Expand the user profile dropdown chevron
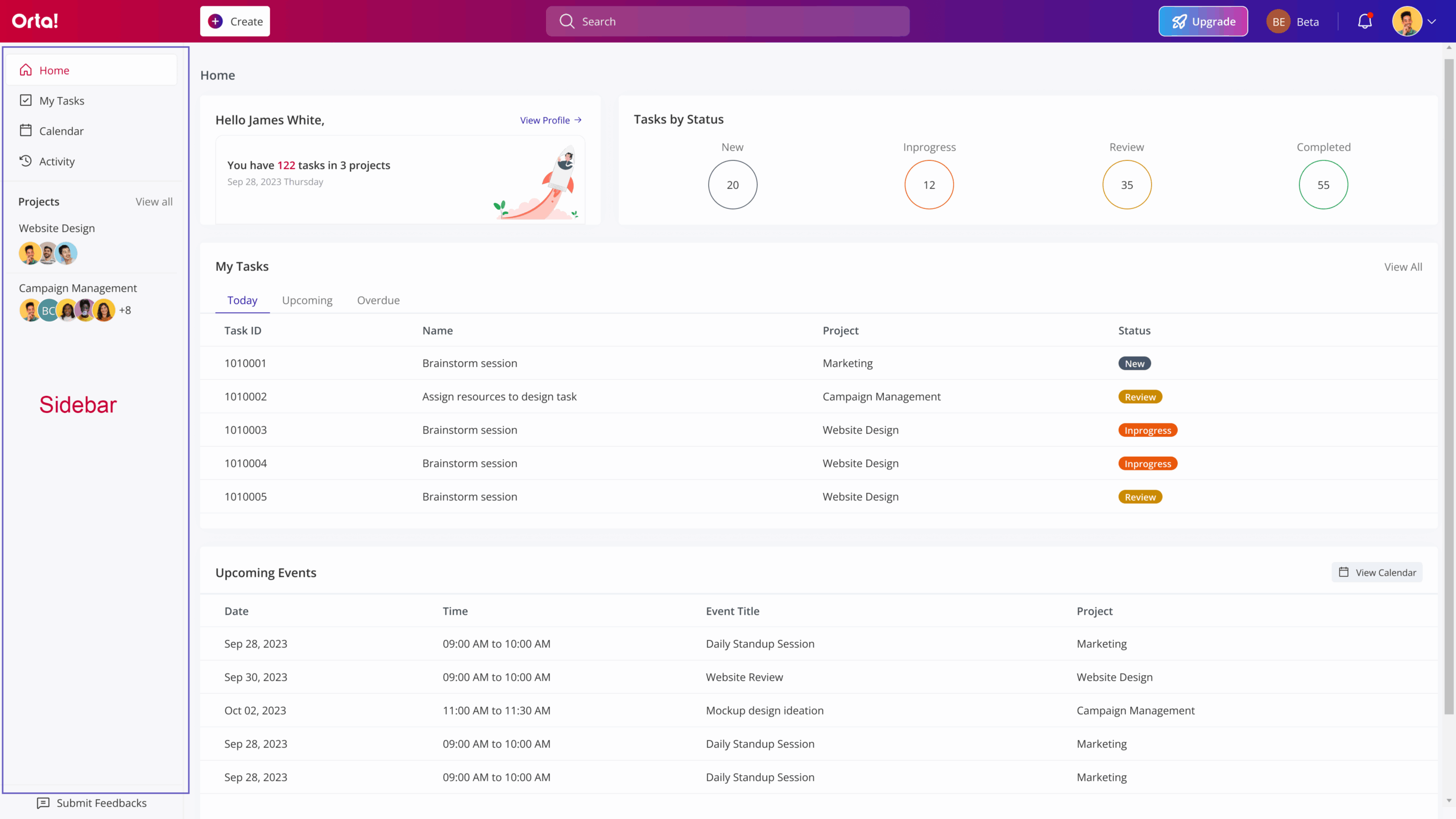Screen dimensions: 1456x819 click(x=1432, y=22)
